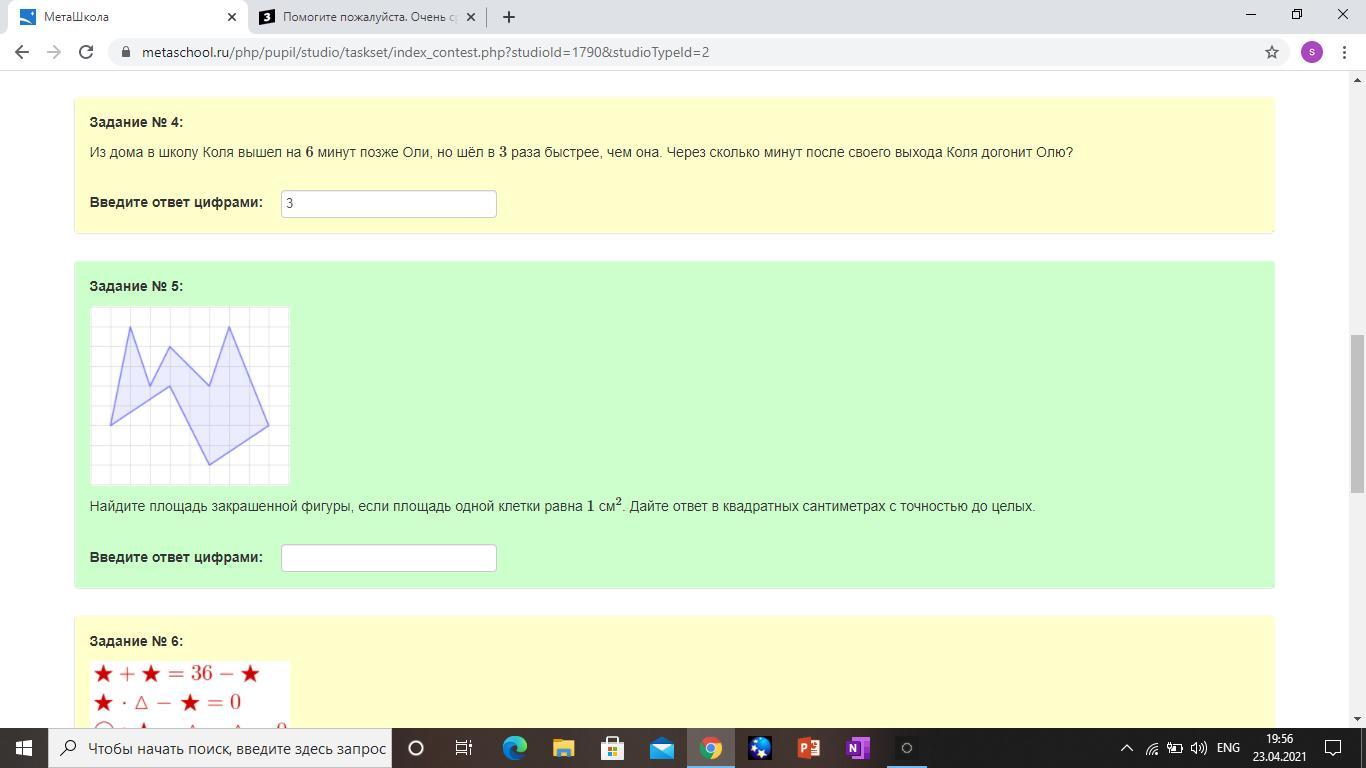Viewport: 1366px width, 768px height.
Task: Open the Chrome profile avatar
Action: point(1312,52)
